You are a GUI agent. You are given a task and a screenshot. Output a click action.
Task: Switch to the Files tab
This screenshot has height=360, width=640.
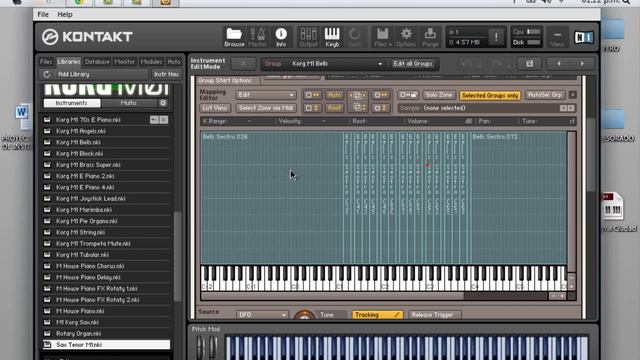point(46,62)
